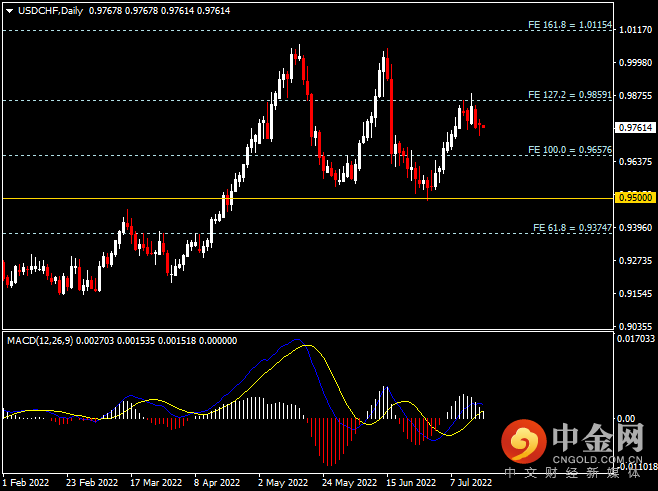This screenshot has width=658, height=491.
Task: Select the FE 127.2 = 0.98591 label
Action: pyautogui.click(x=570, y=95)
